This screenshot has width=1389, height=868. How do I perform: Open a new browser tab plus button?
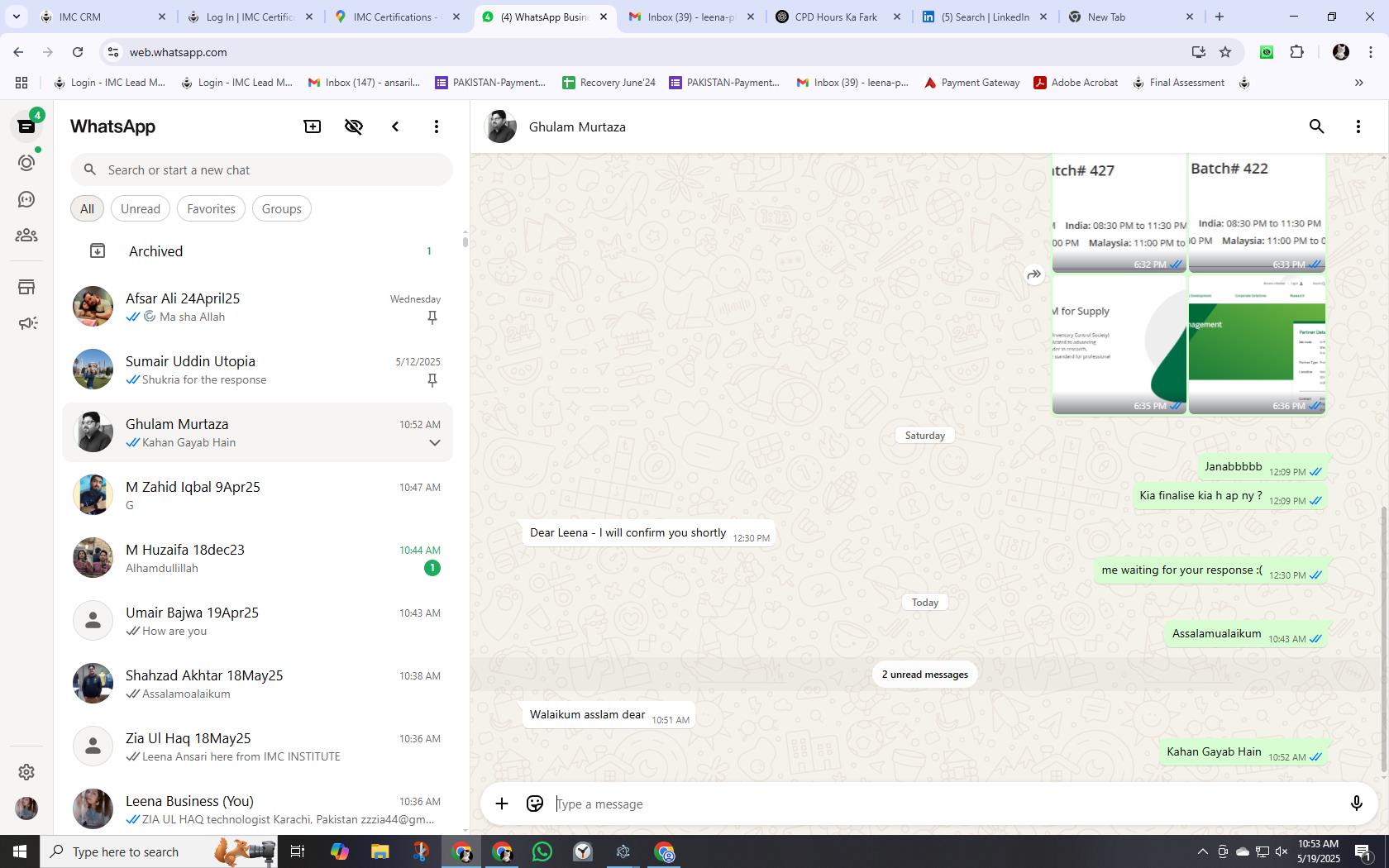point(1220,17)
